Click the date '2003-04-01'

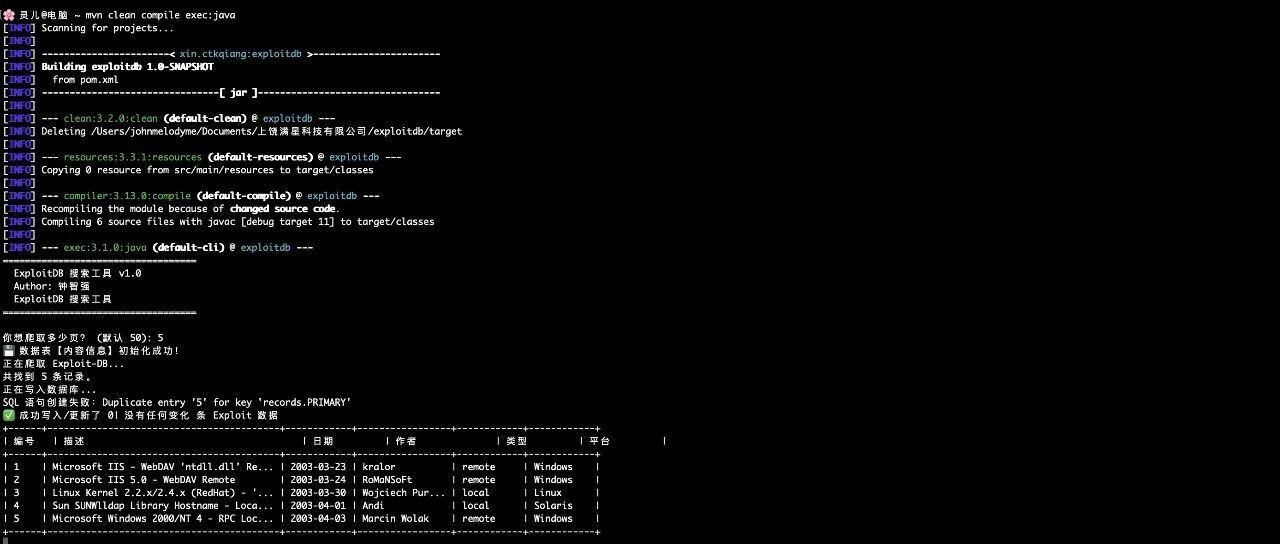pyautogui.click(x=318, y=506)
